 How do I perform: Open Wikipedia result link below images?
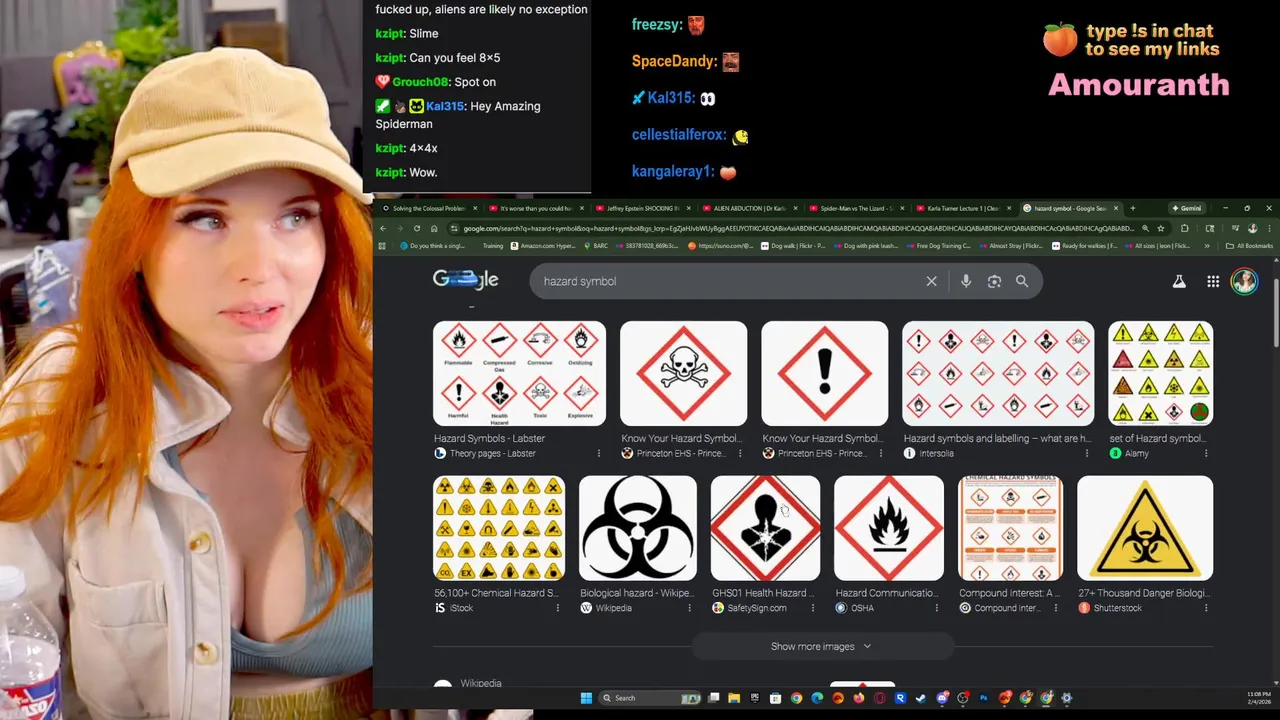[x=481, y=683]
